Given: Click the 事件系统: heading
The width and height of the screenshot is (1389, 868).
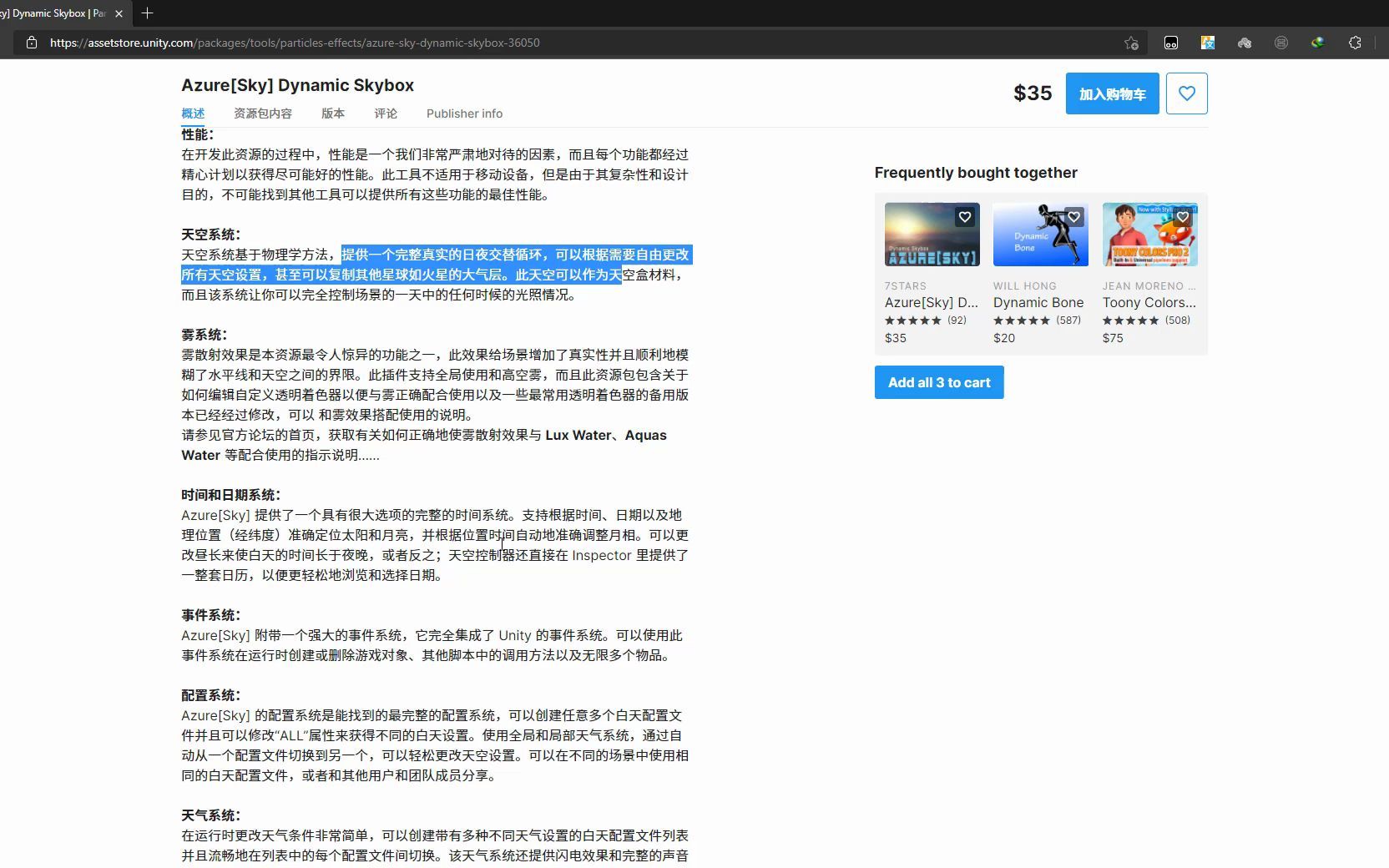Looking at the screenshot, I should (211, 615).
